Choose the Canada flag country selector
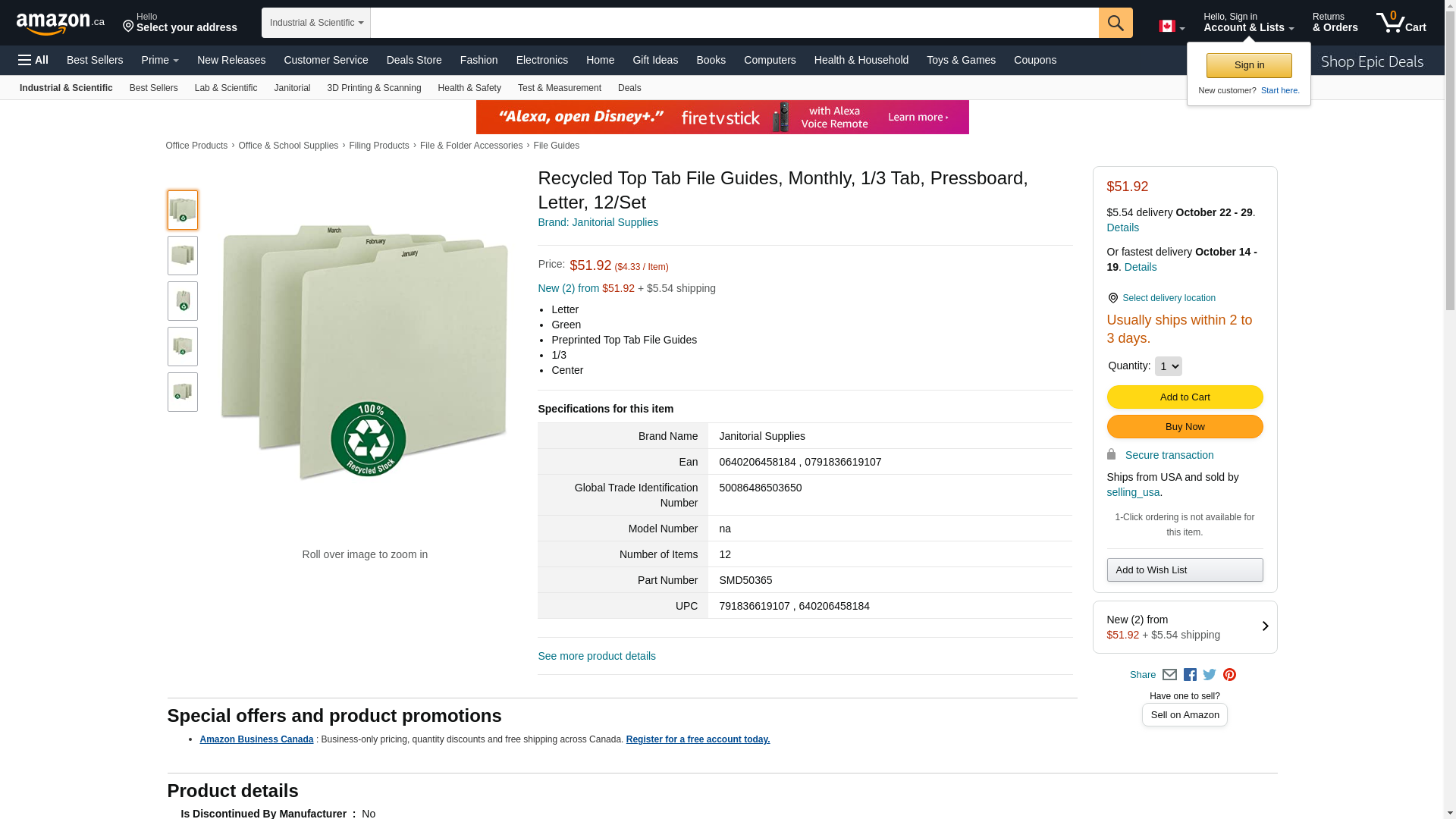 point(1172,27)
